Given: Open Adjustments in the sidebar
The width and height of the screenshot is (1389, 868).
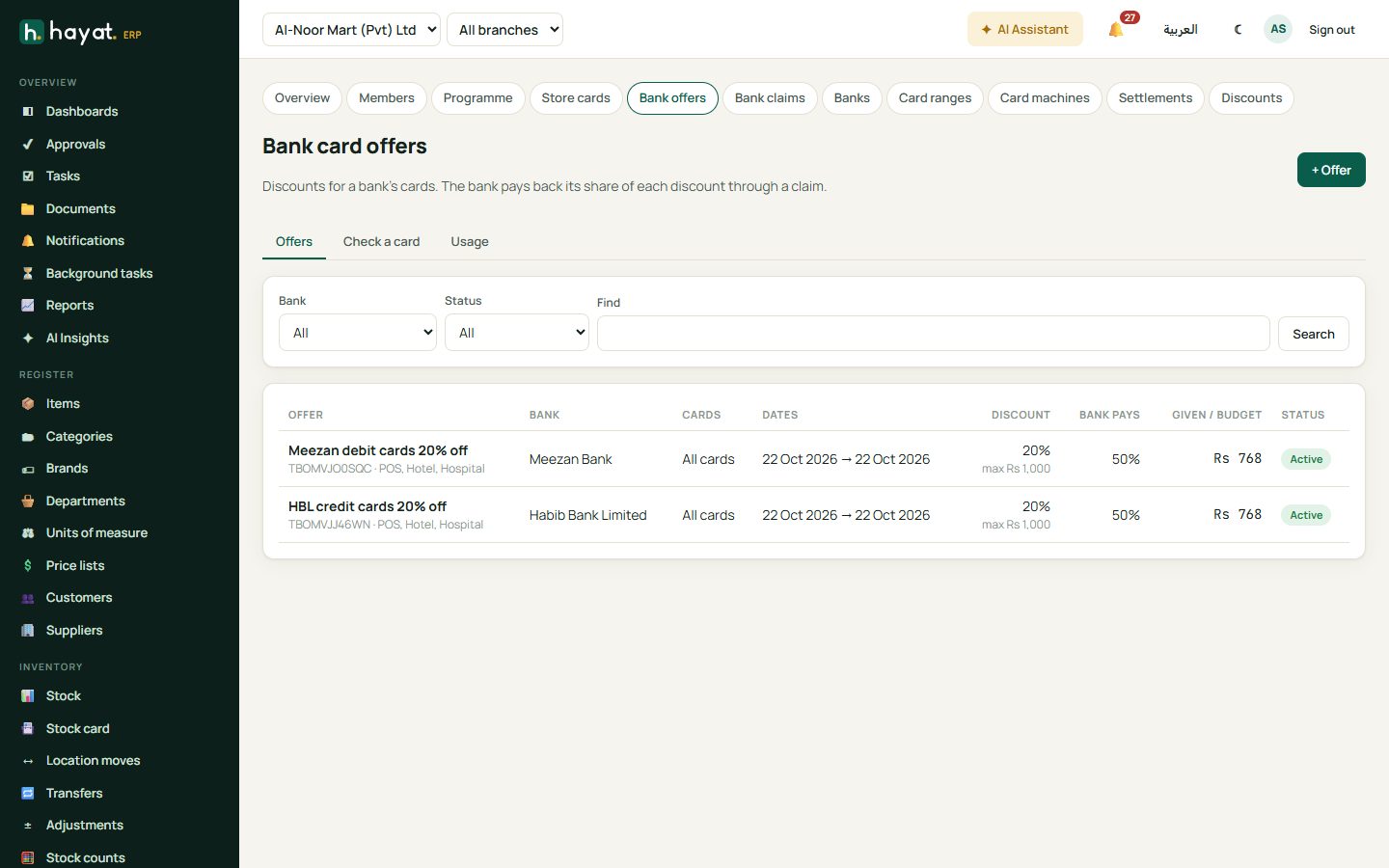Looking at the screenshot, I should 84,826.
